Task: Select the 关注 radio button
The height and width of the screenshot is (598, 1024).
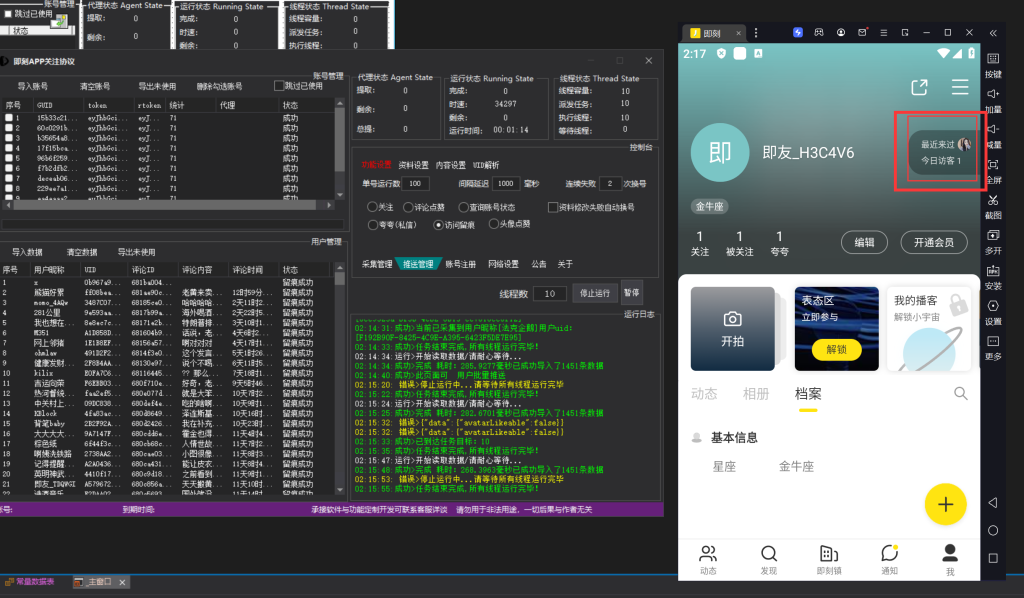Action: coord(374,207)
